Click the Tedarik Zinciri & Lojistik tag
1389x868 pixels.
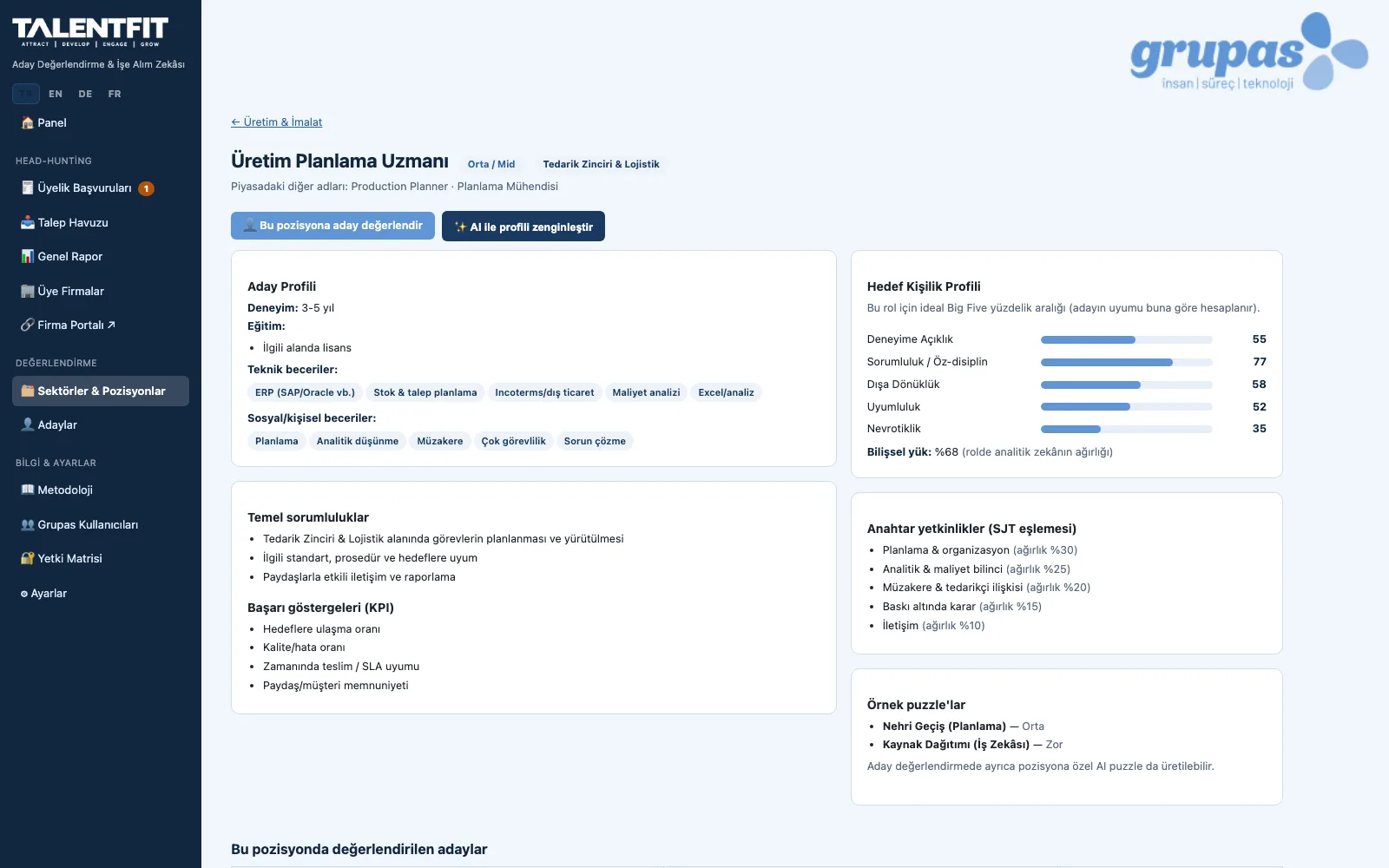(601, 164)
